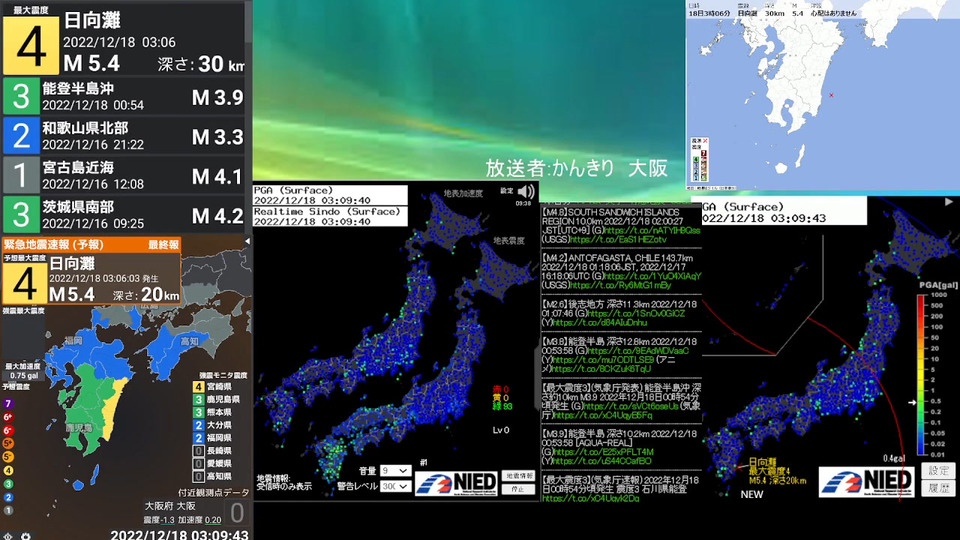Select the 茨城県南部 M4.2 earthquake entry
Viewport: 960px width, 540px height.
[124, 214]
